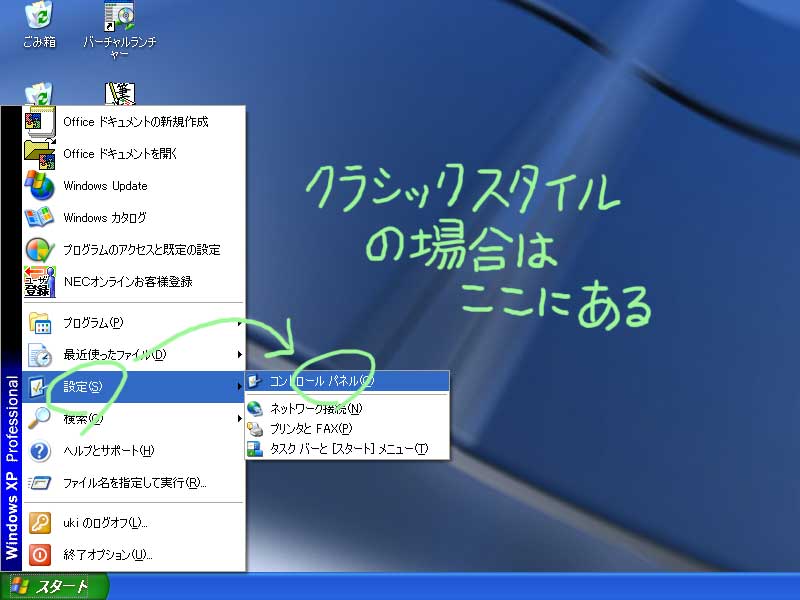
Task: Expand the プログラム(P) submenu arrow
Action: click(x=239, y=323)
